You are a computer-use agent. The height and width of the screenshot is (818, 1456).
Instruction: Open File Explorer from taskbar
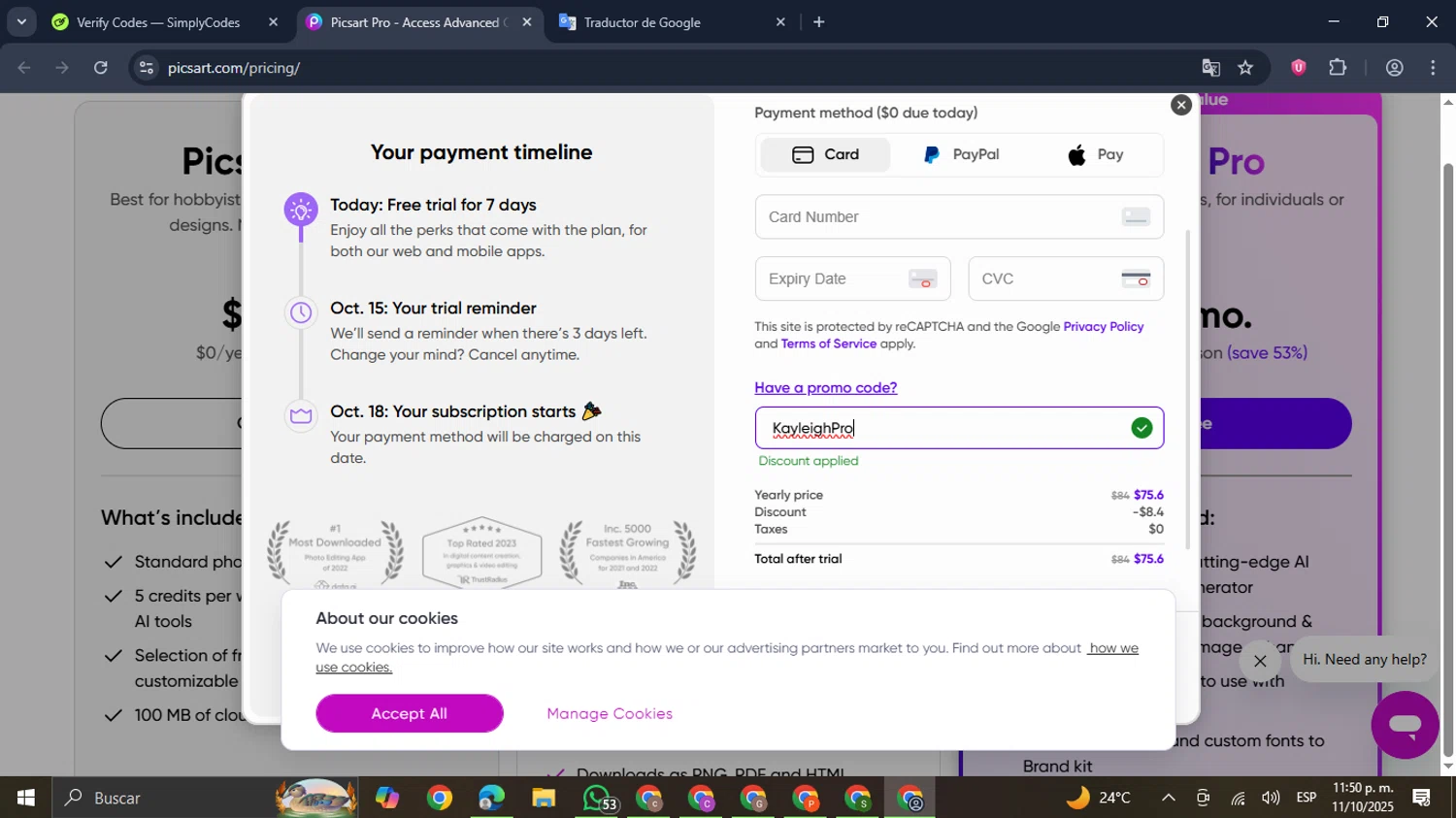[x=543, y=798]
